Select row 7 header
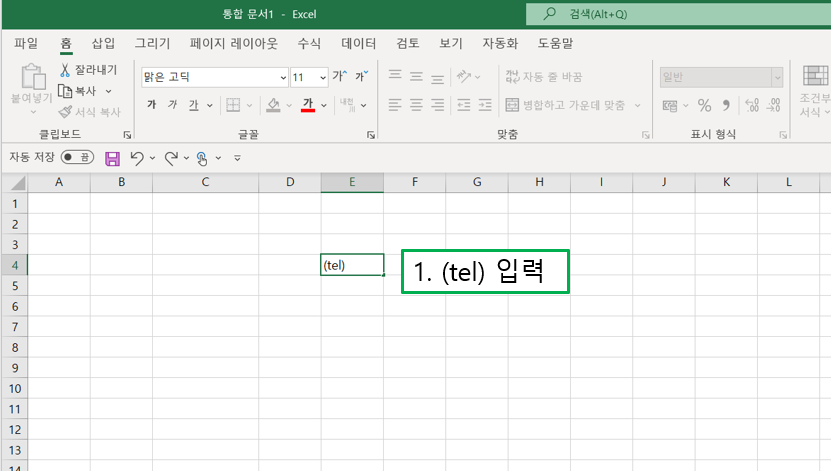This screenshot has height=471, width=831. click(x=15, y=327)
